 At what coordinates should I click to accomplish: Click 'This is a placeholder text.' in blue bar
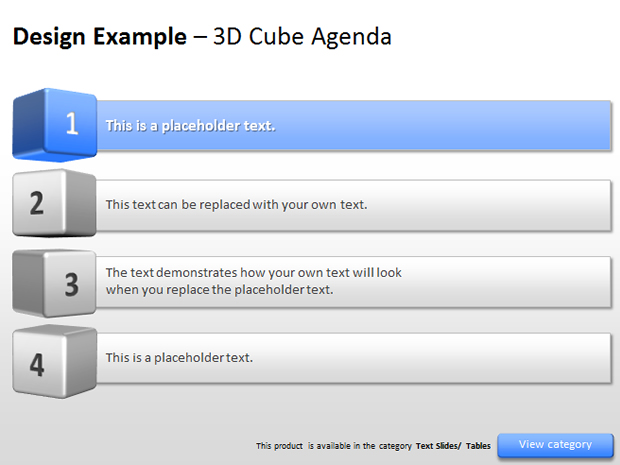[x=190, y=126]
